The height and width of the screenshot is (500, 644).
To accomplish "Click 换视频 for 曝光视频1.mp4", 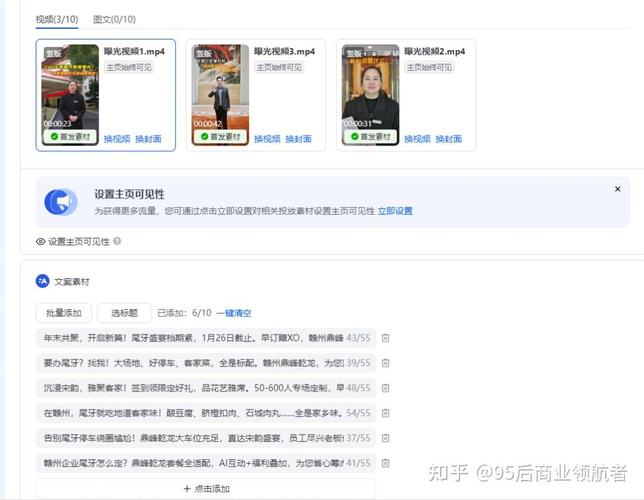I will click(117, 139).
